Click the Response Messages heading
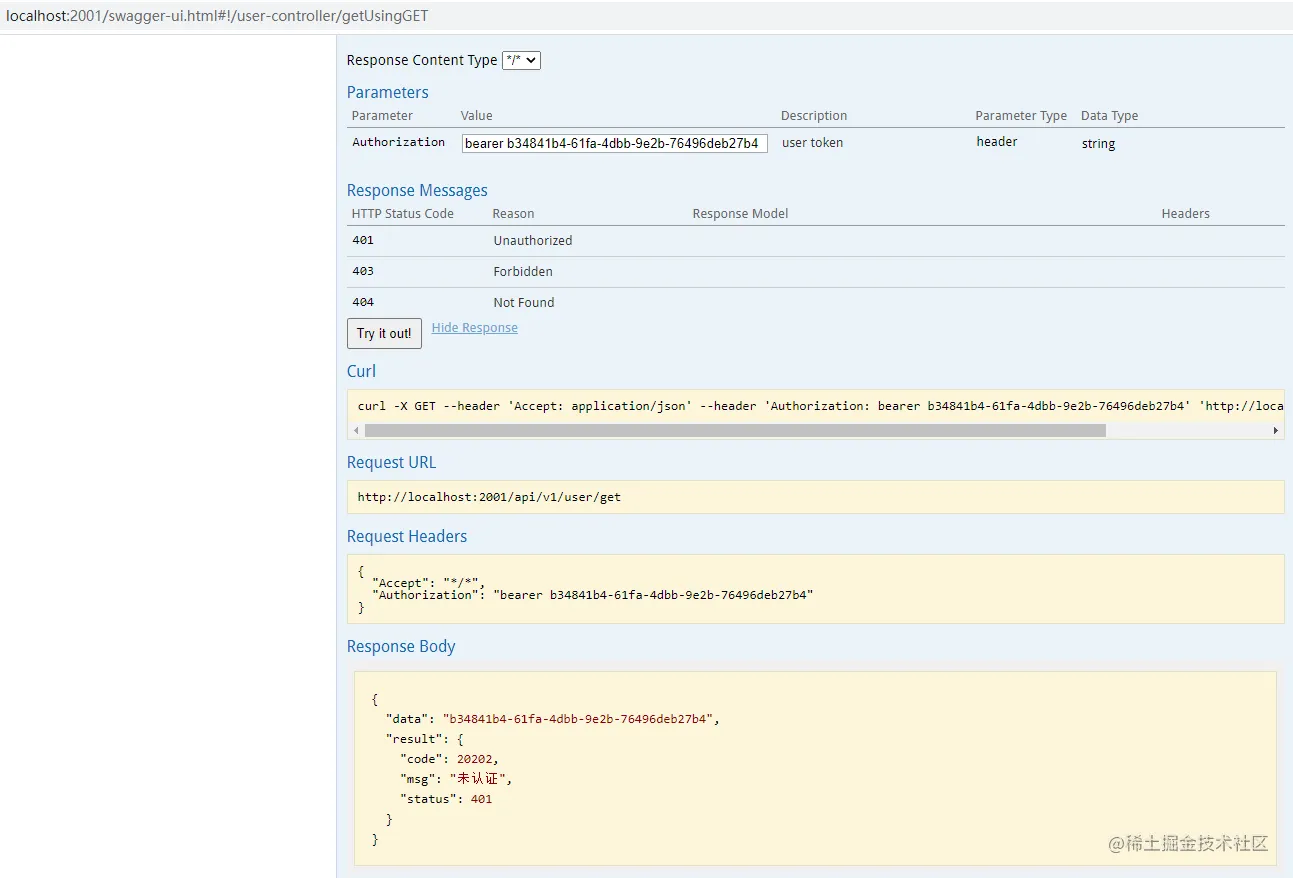Screen dimensions: 1293x878 coord(417,190)
